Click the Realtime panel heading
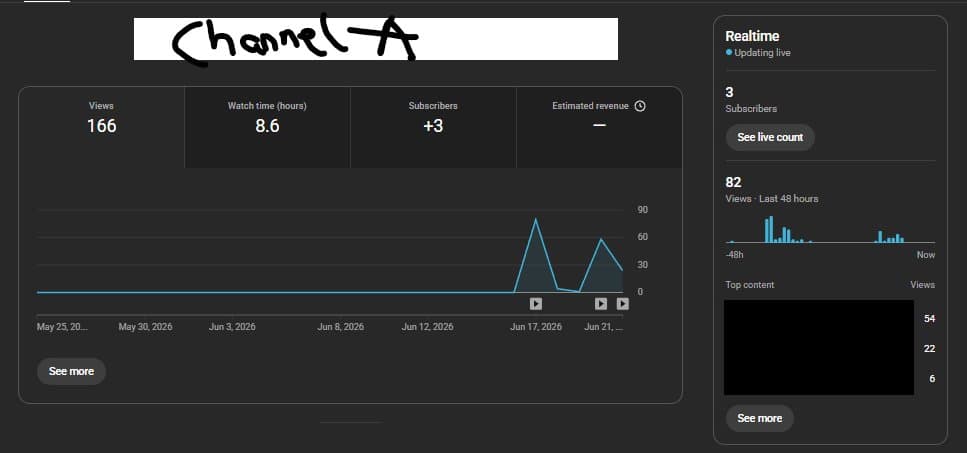The image size is (967, 453). [x=752, y=36]
